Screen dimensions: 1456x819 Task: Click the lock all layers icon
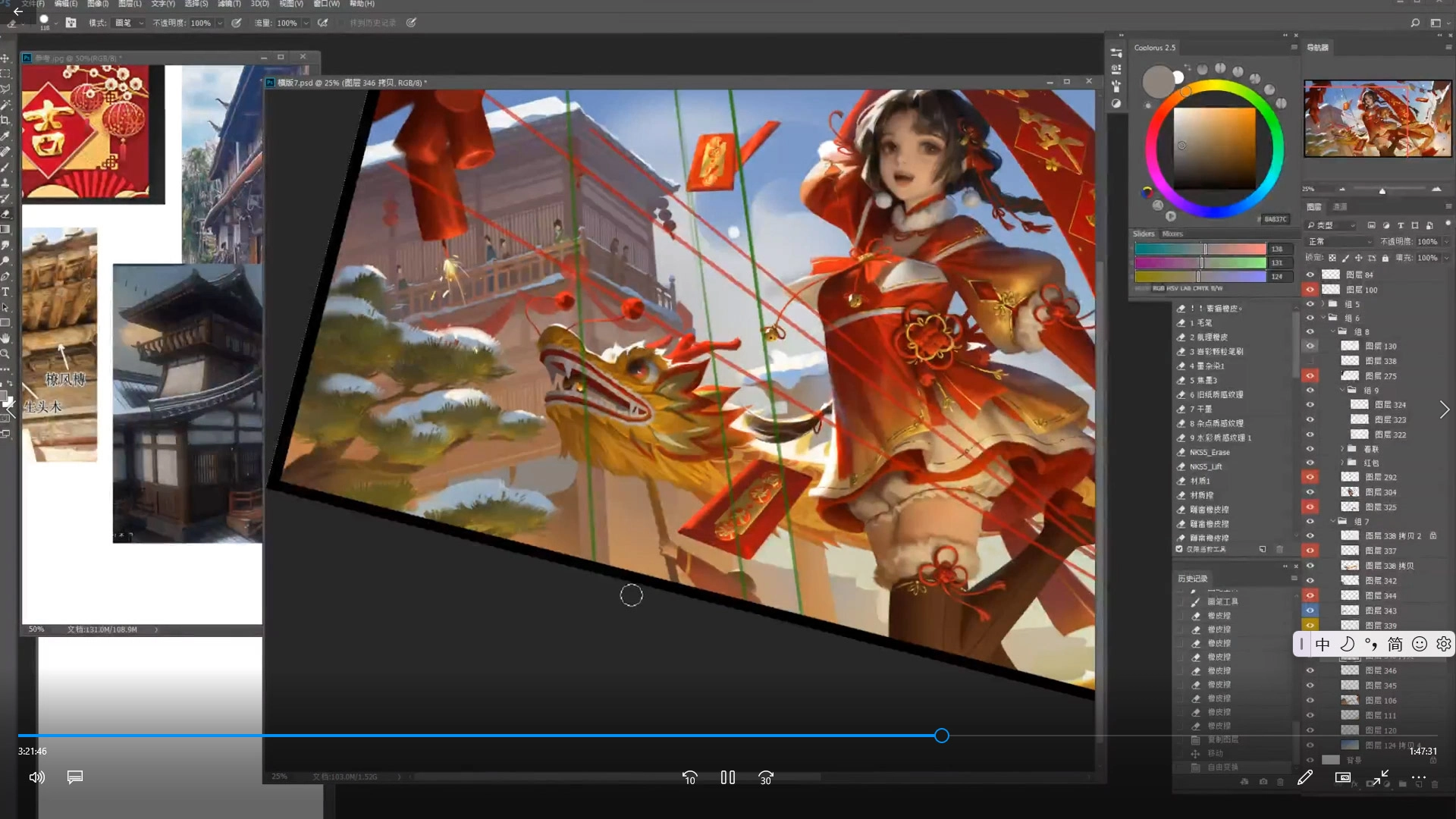click(1385, 258)
